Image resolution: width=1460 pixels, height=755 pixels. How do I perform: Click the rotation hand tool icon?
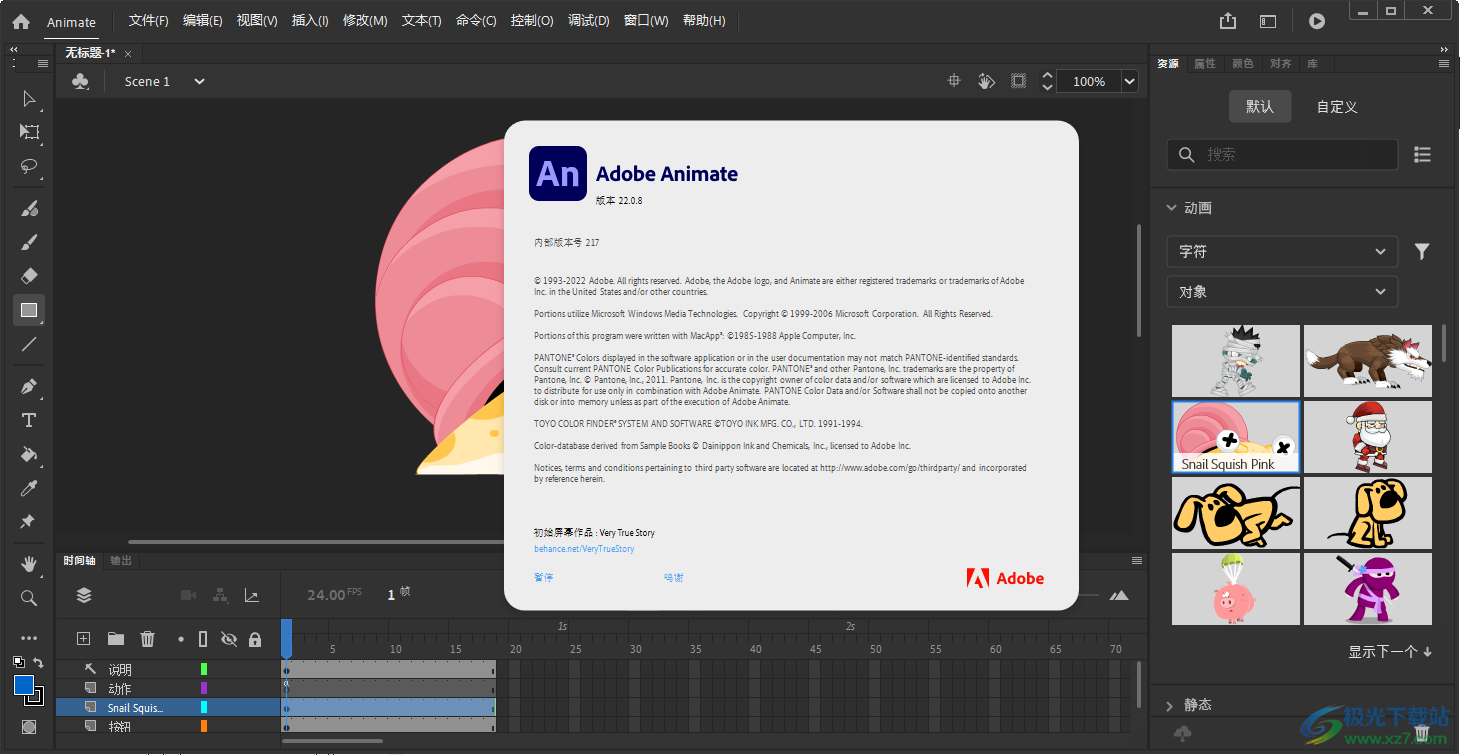(986, 81)
